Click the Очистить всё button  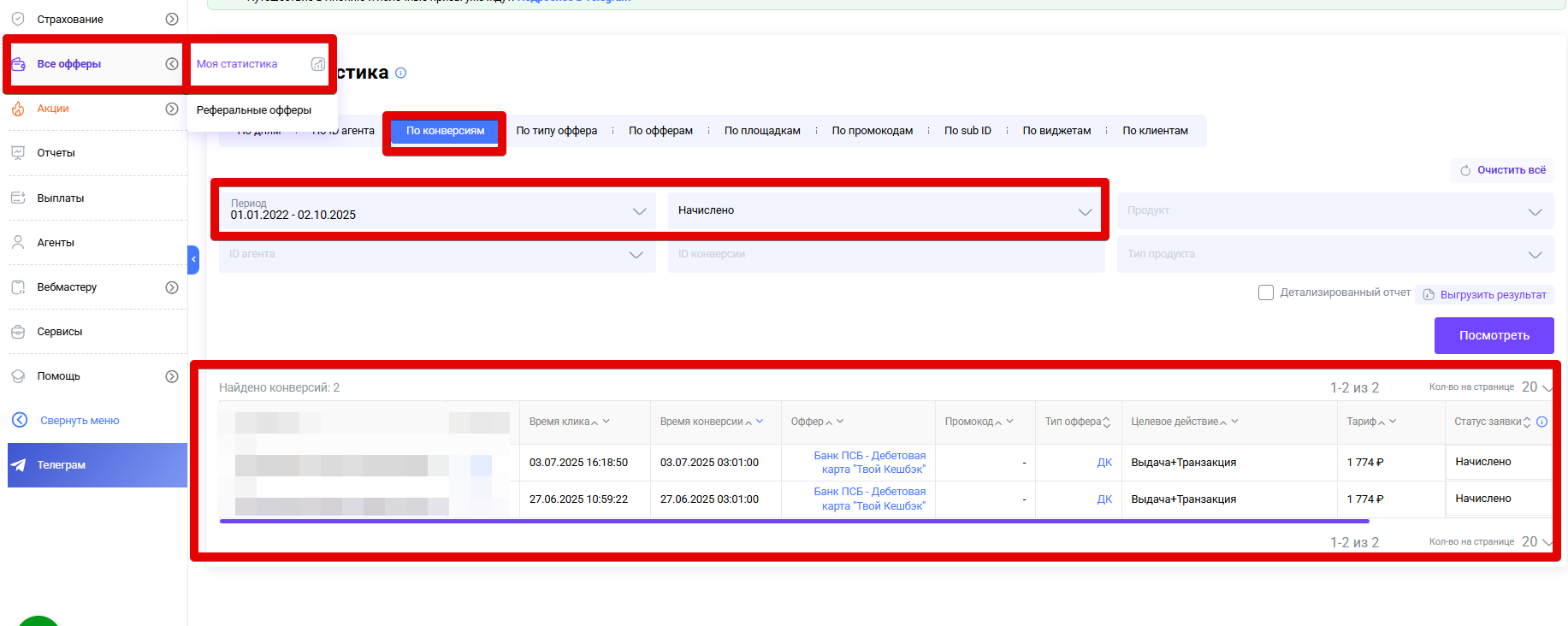(x=1503, y=170)
